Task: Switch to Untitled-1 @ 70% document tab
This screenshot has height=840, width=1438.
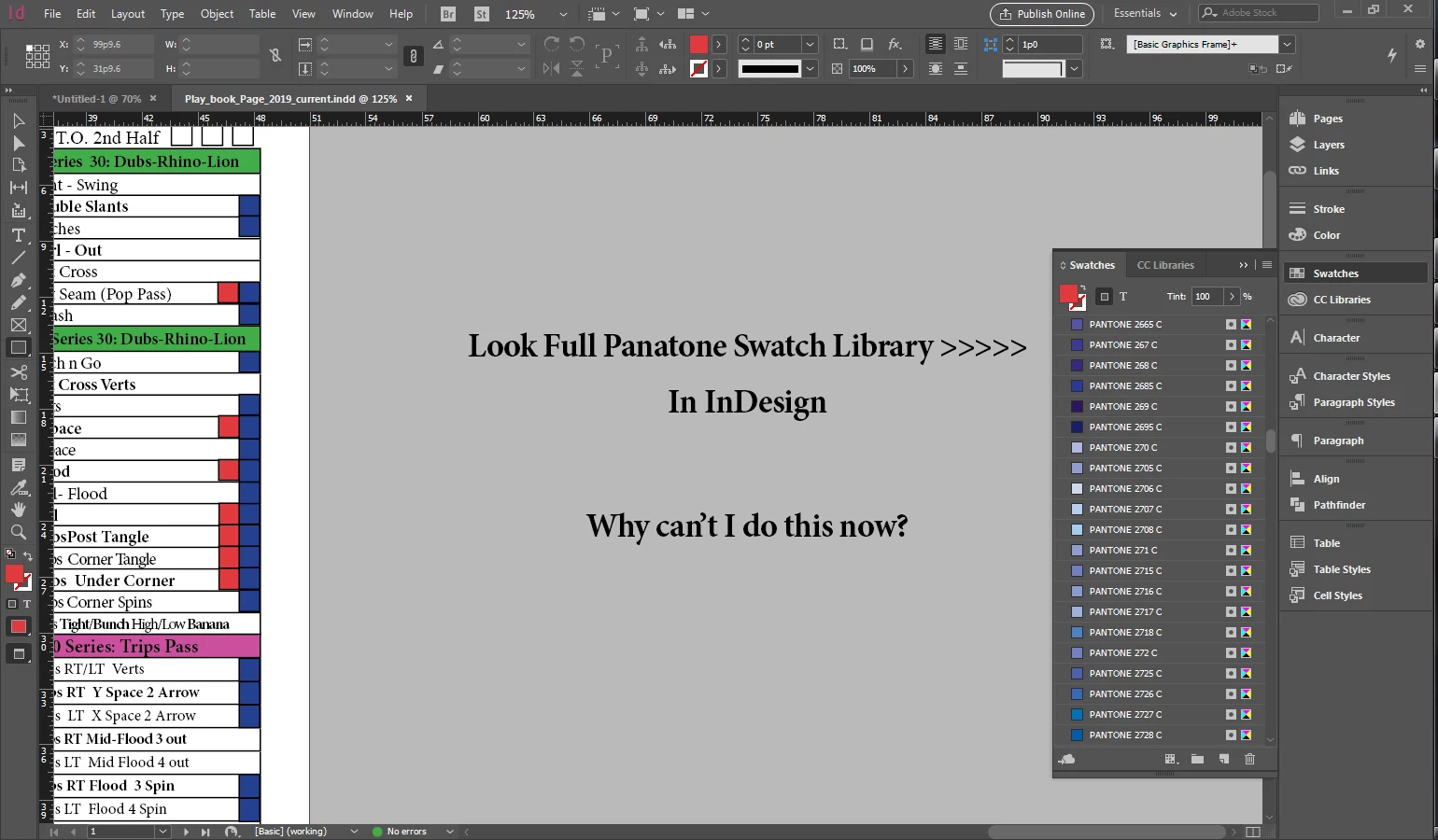Action: pos(96,98)
